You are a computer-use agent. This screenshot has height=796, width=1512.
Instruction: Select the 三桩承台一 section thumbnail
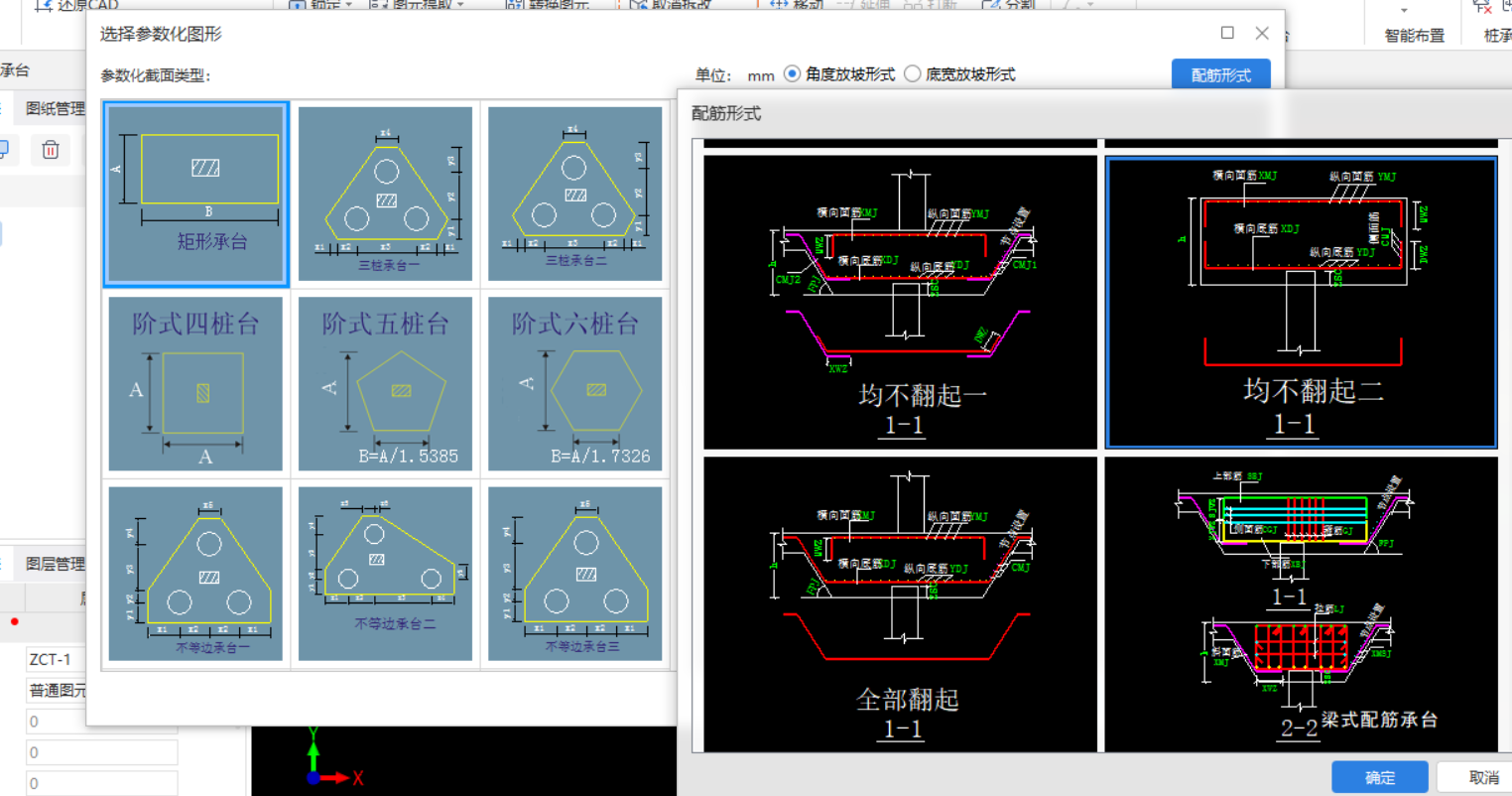point(385,195)
